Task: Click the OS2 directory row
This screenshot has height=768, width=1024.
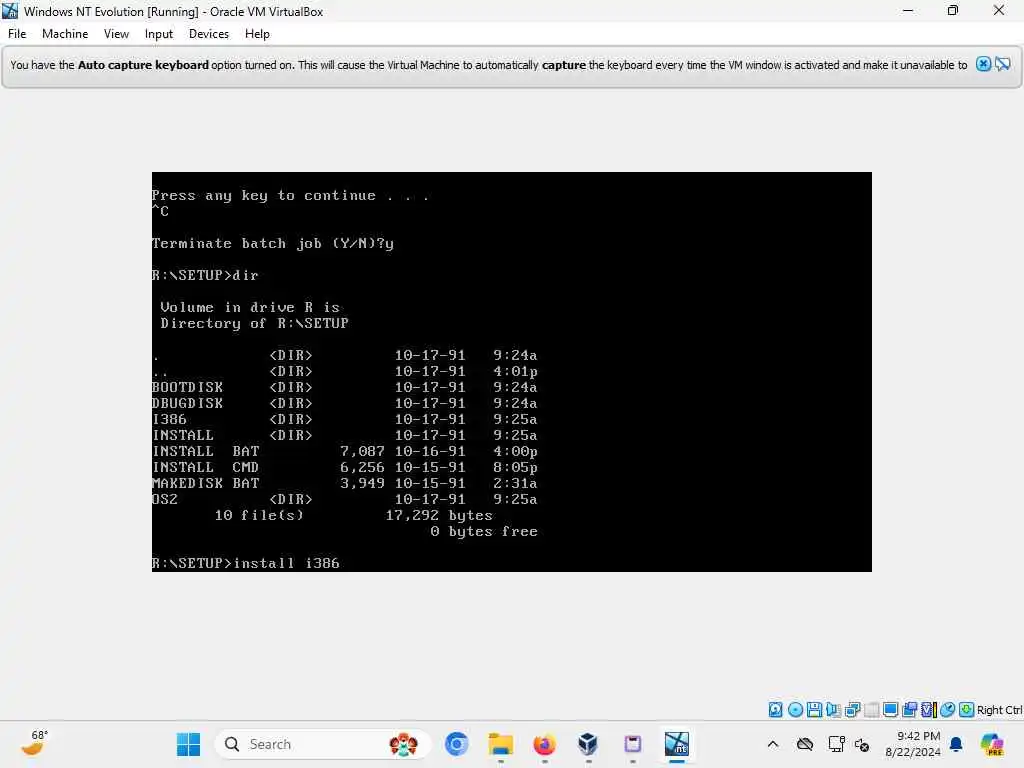Action: pos(345,499)
